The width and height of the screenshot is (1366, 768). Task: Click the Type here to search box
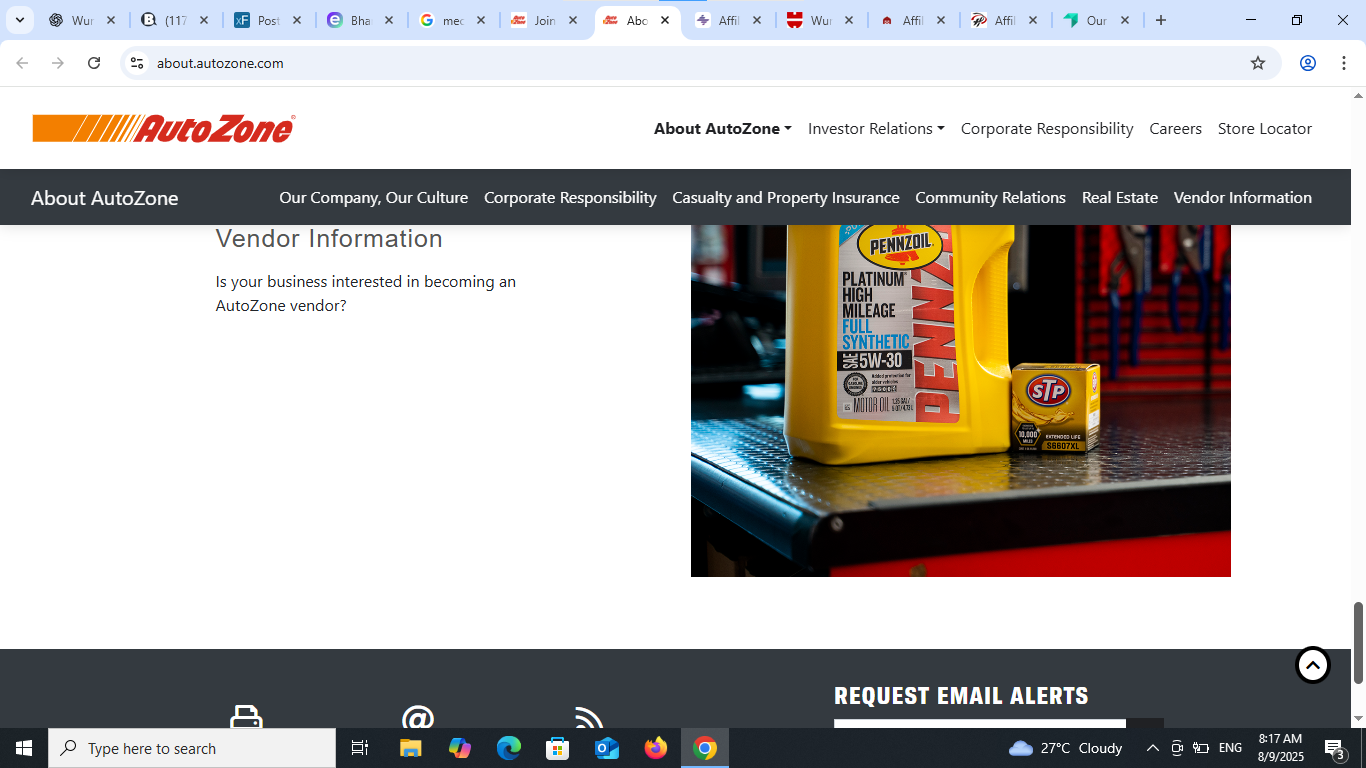click(192, 748)
